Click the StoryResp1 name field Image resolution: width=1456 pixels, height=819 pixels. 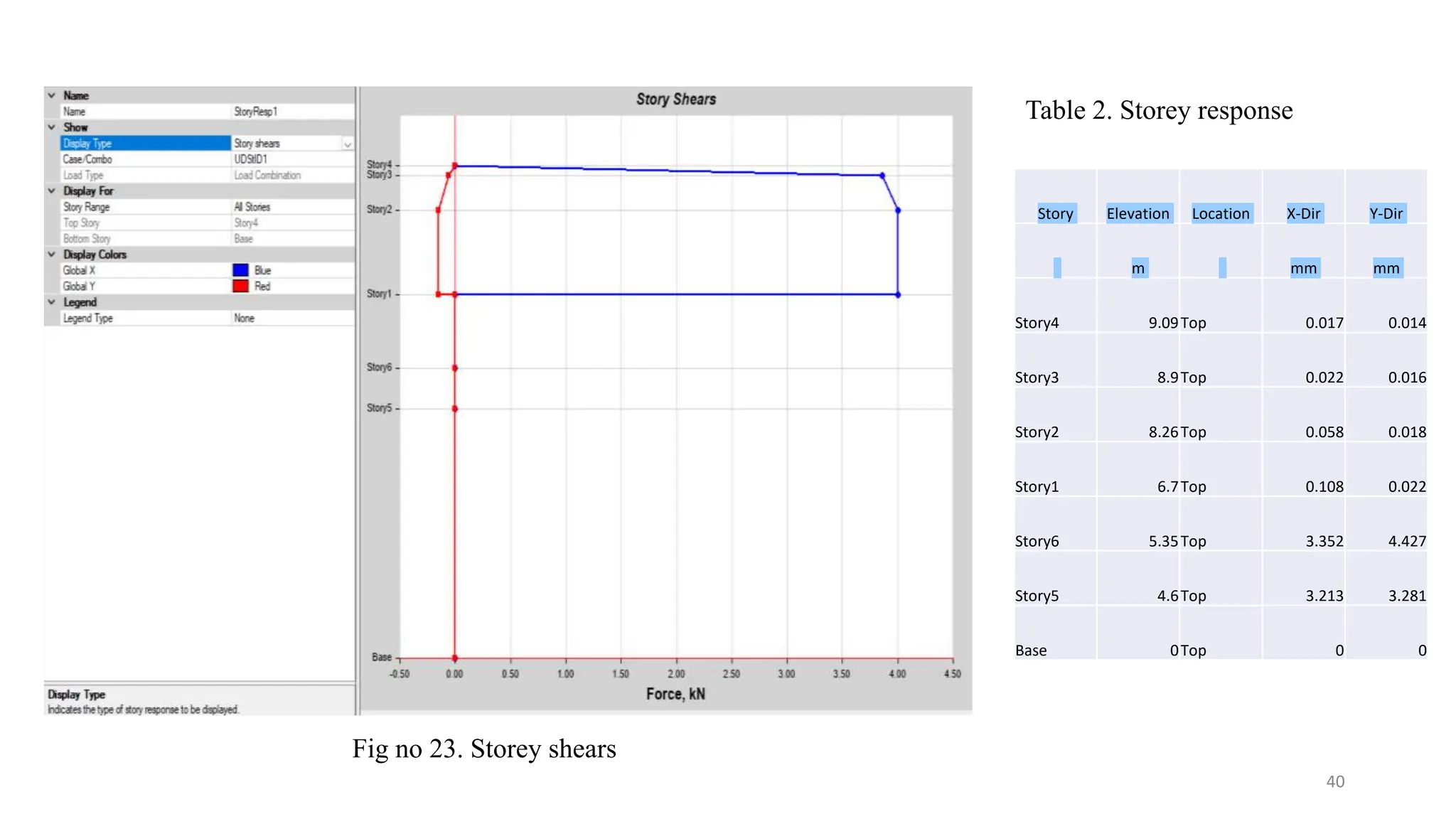point(291,112)
